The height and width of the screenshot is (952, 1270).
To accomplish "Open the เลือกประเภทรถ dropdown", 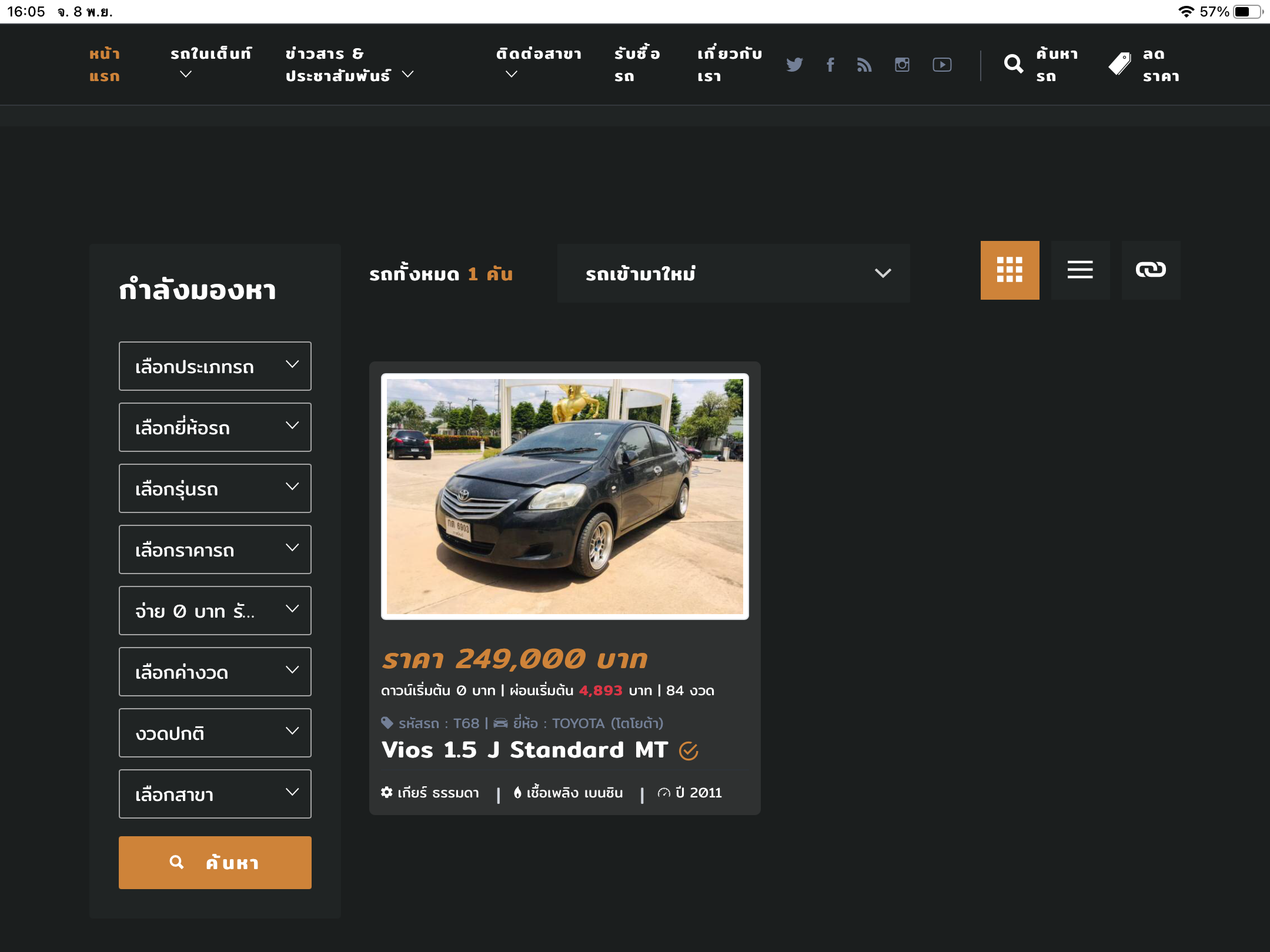I will tap(215, 366).
